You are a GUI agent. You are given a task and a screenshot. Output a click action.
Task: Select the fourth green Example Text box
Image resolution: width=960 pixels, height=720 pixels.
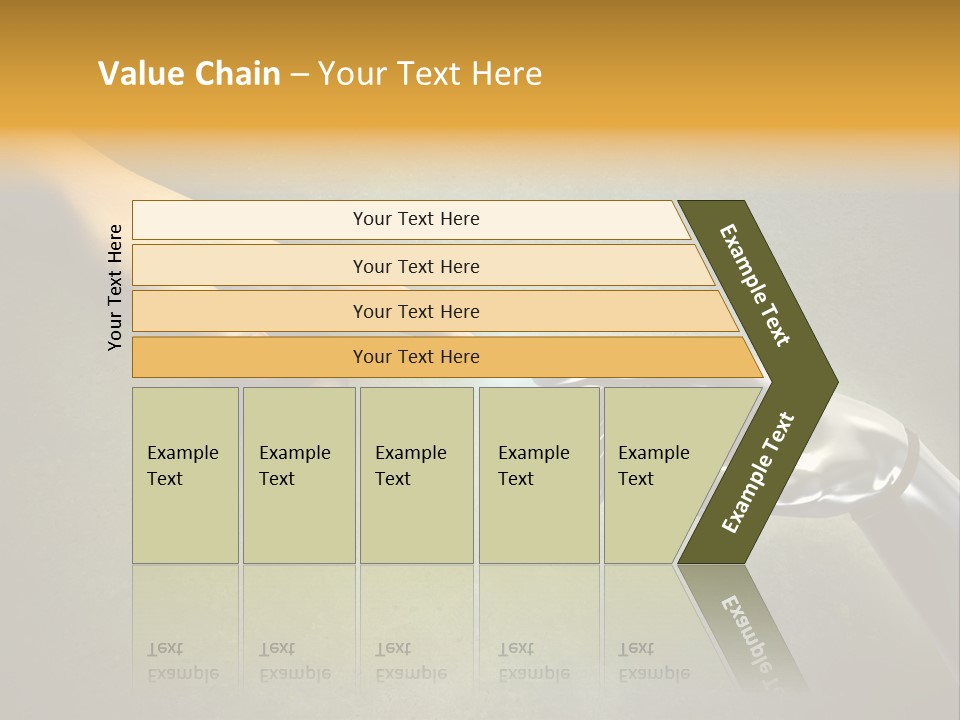[539, 475]
